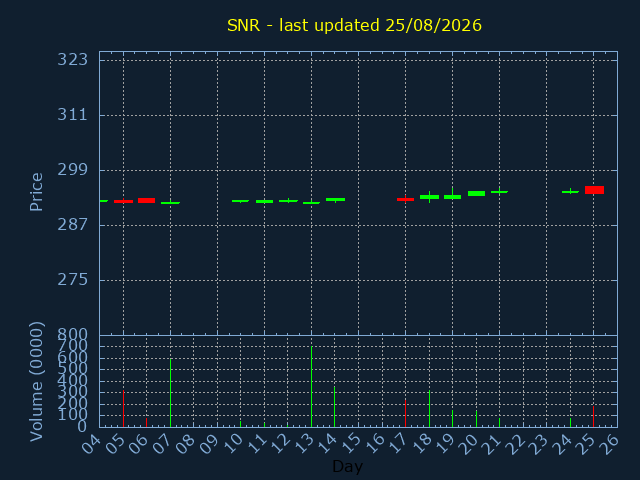This screenshot has width=640, height=480.
Task: Click the 275 price tick label
Action: 73,280
